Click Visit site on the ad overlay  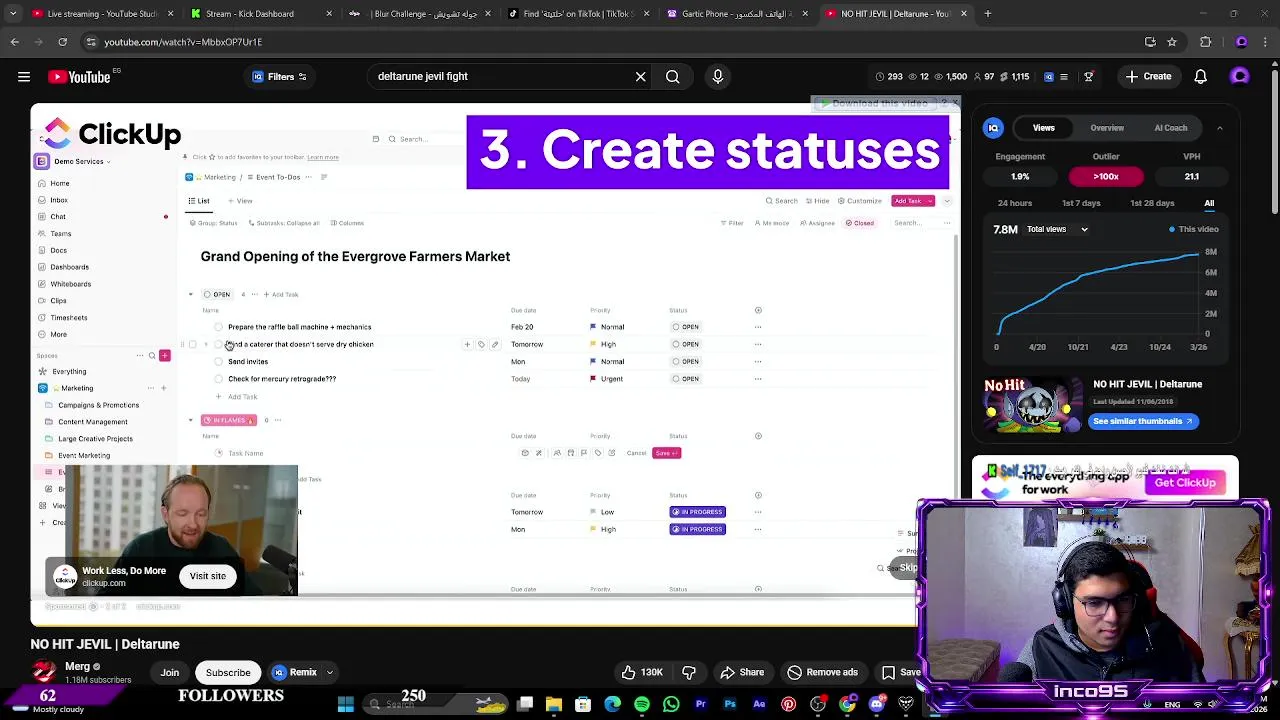click(208, 576)
